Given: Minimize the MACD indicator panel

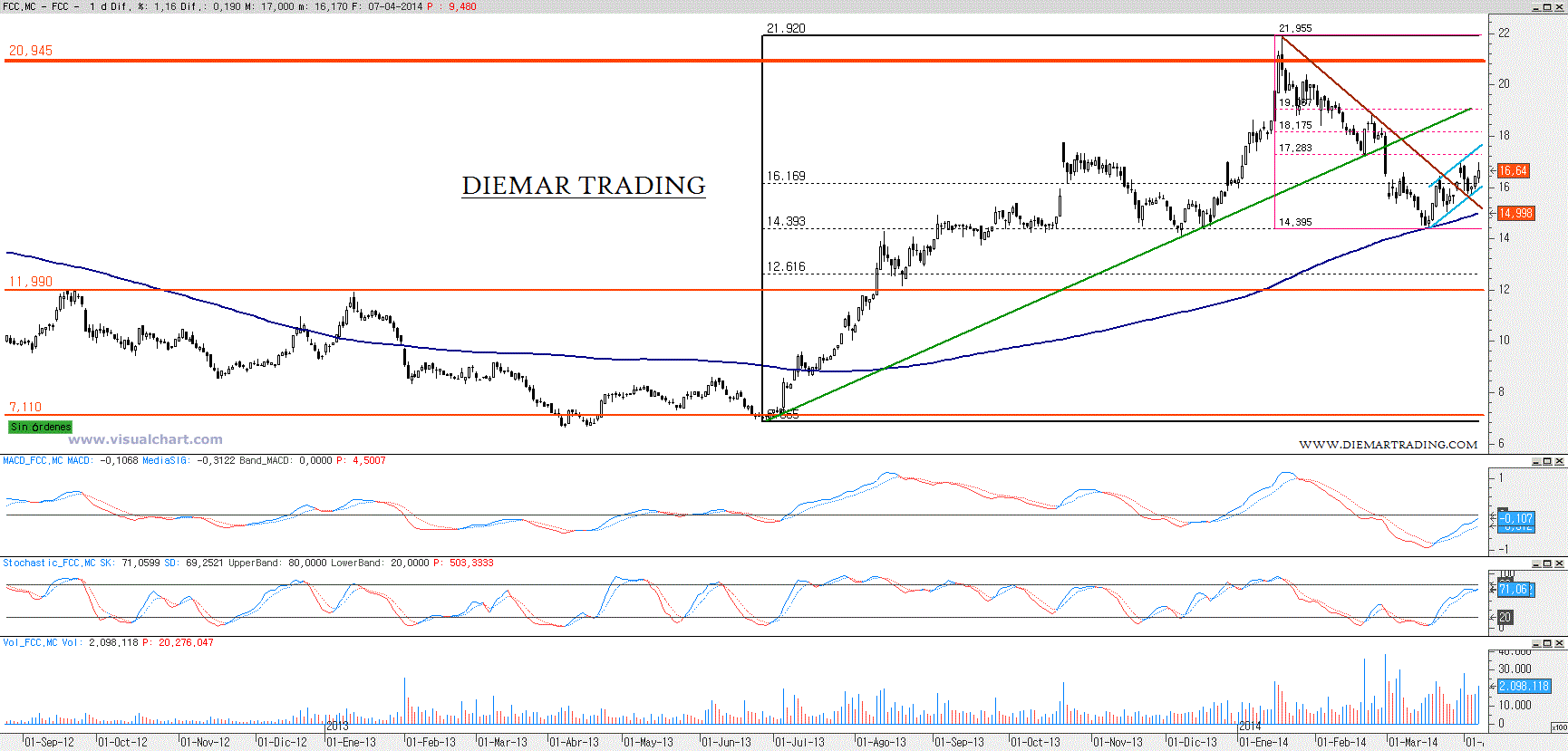Looking at the screenshot, I should click(1536, 461).
